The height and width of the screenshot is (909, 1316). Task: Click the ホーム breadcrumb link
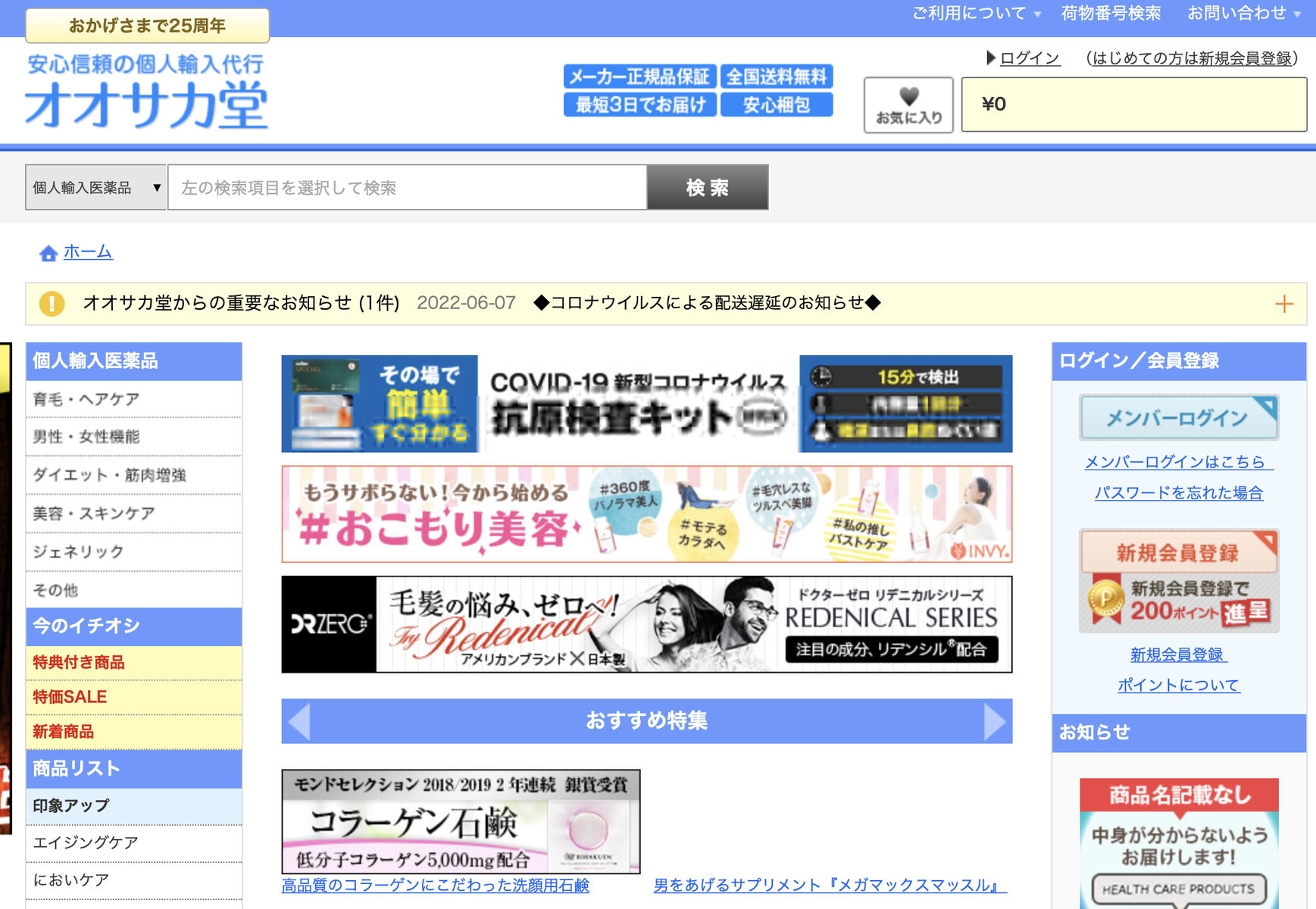[x=88, y=251]
